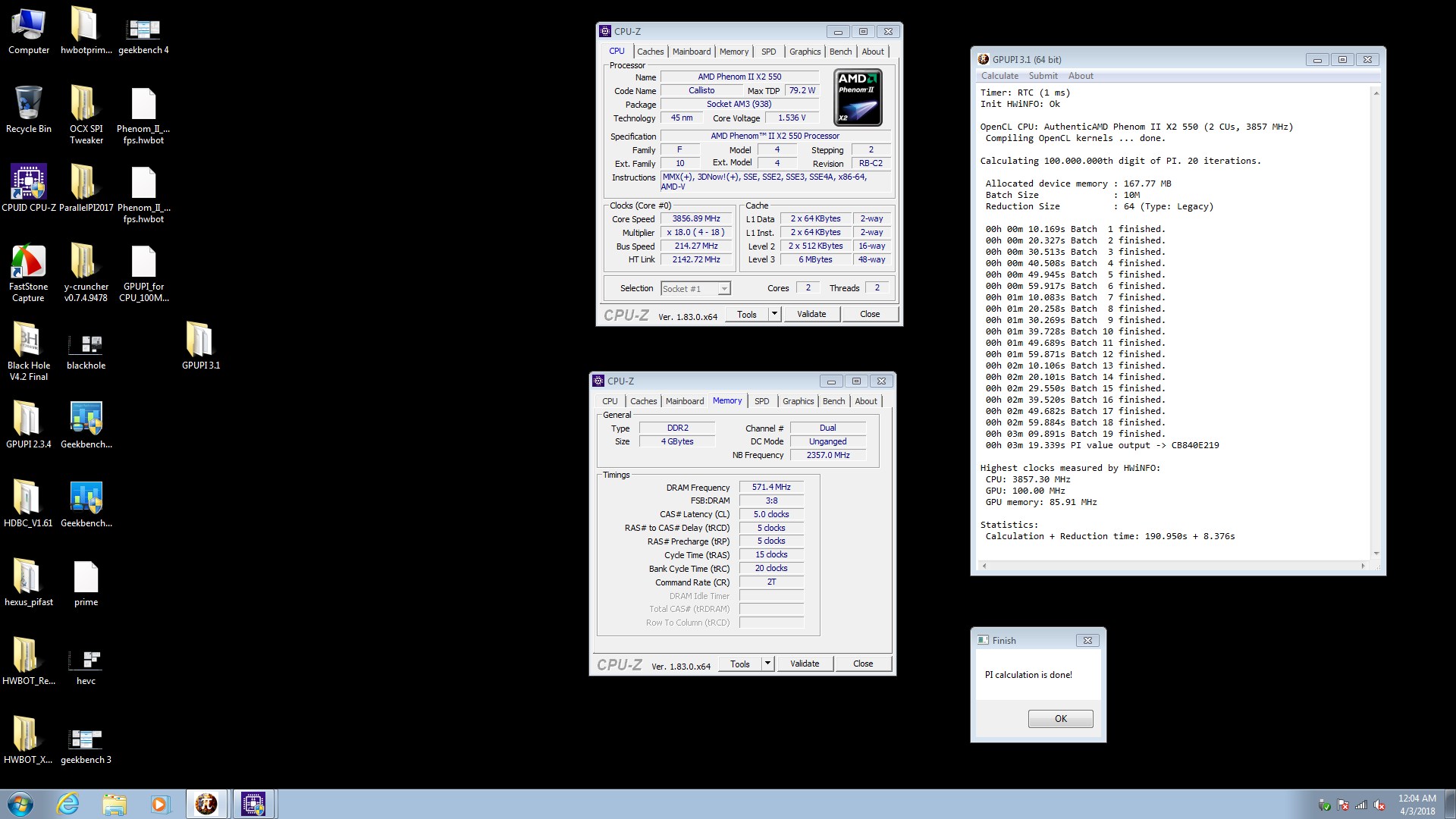Open the Computer desktop icon
Screen dimensions: 1456x819
29,31
